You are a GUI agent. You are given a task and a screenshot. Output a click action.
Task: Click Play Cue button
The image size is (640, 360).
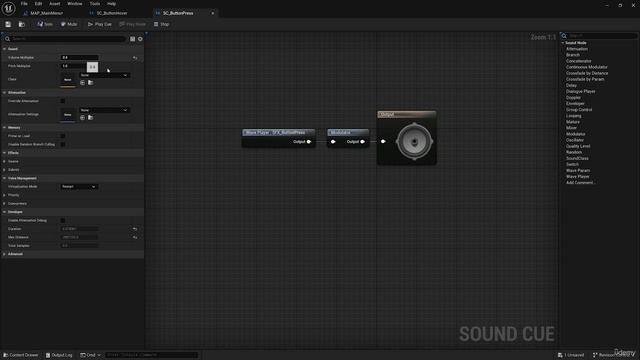pyautogui.click(x=100, y=24)
